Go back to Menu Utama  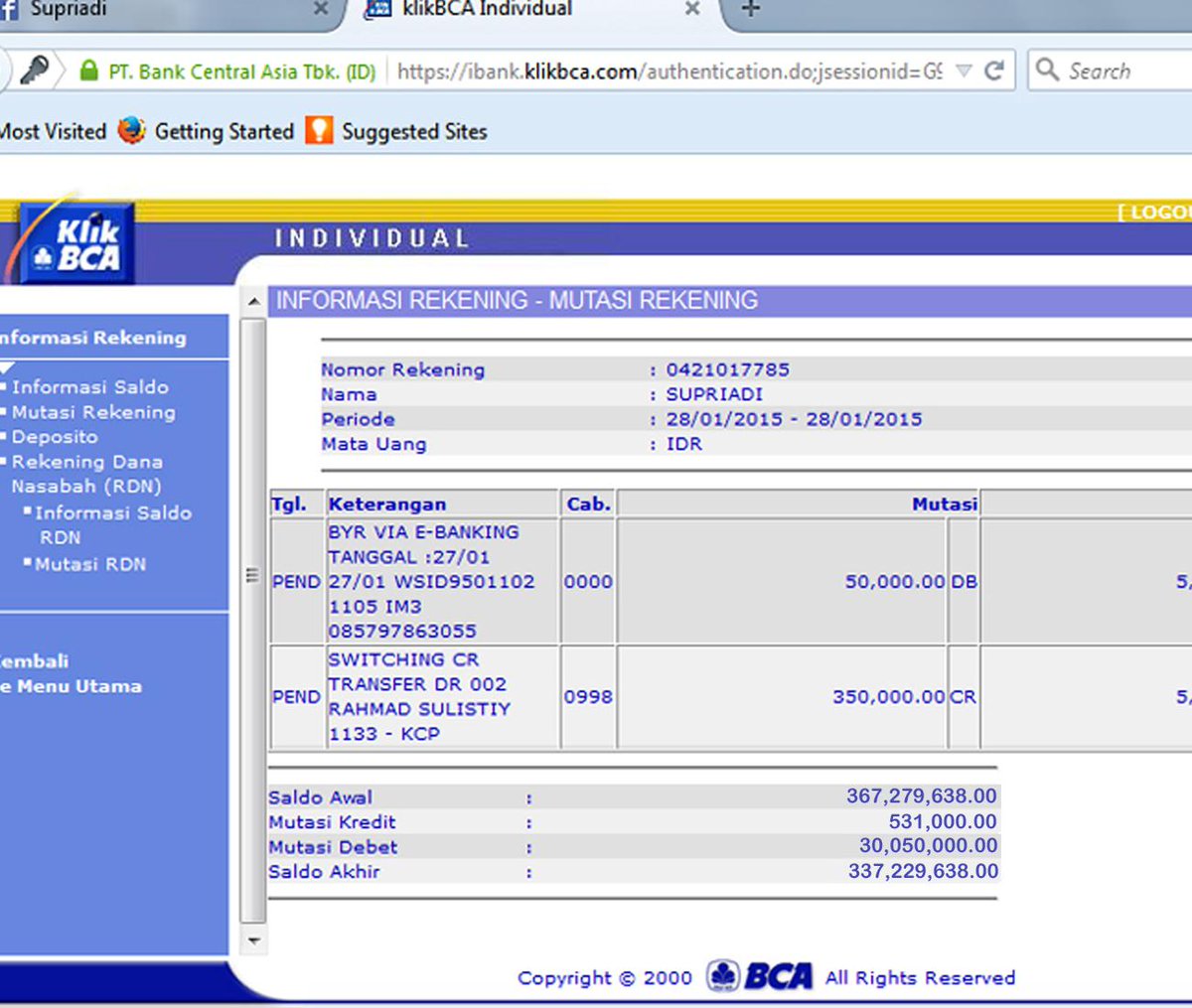click(71, 673)
